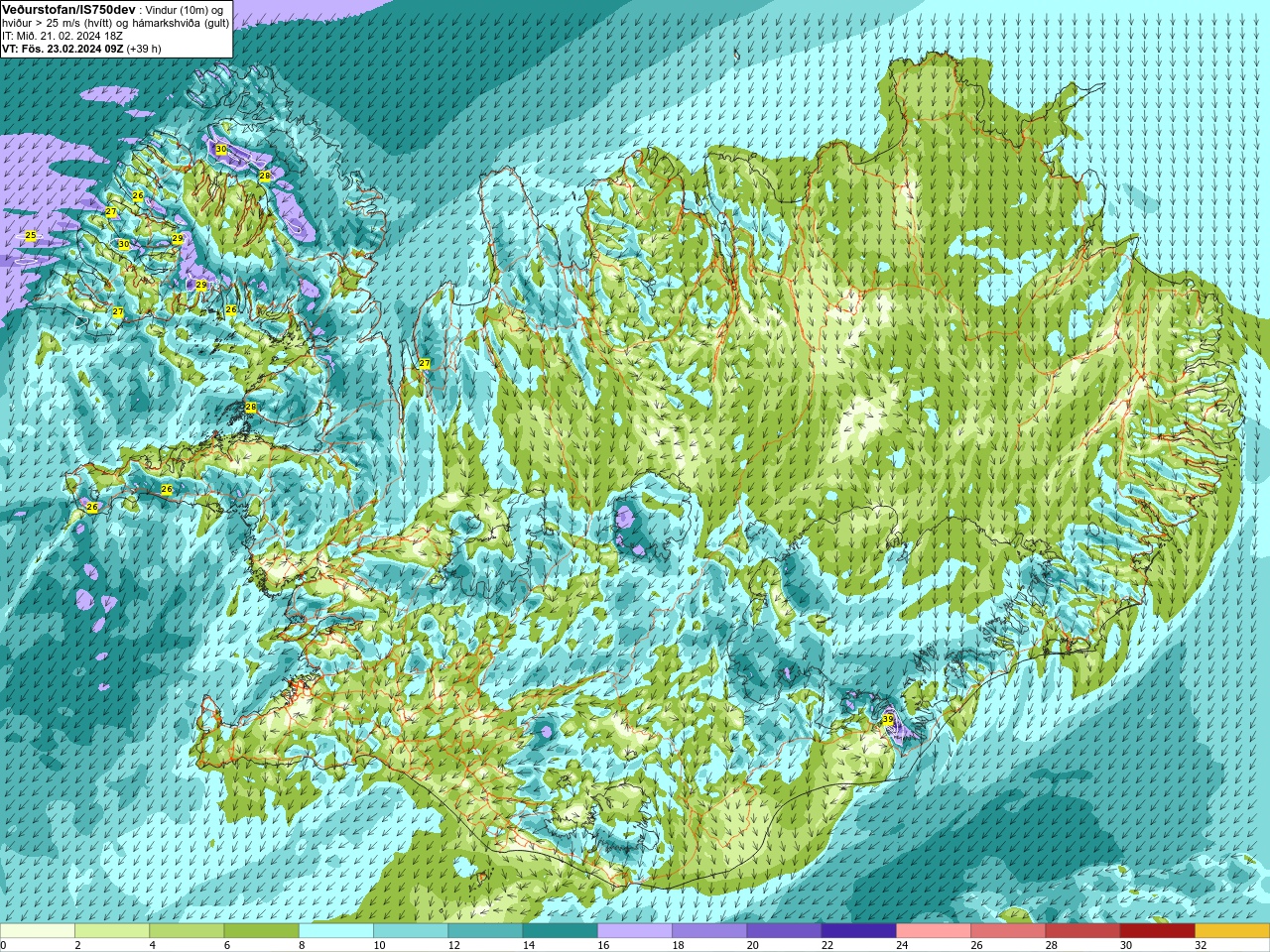
Task: Click the pale yellow 0–2 legend swatch
Action: [38, 931]
